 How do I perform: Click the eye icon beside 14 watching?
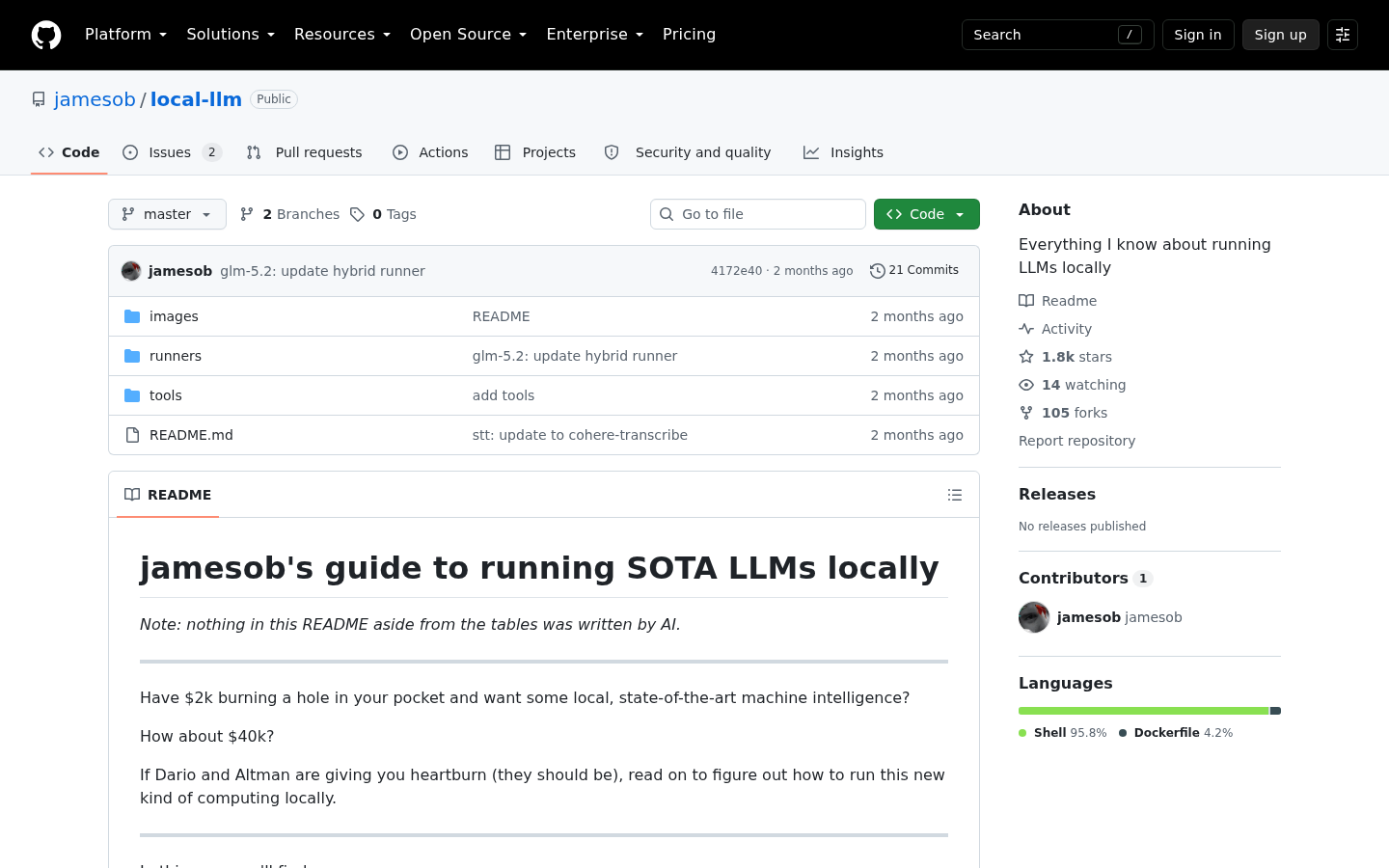point(1026,385)
